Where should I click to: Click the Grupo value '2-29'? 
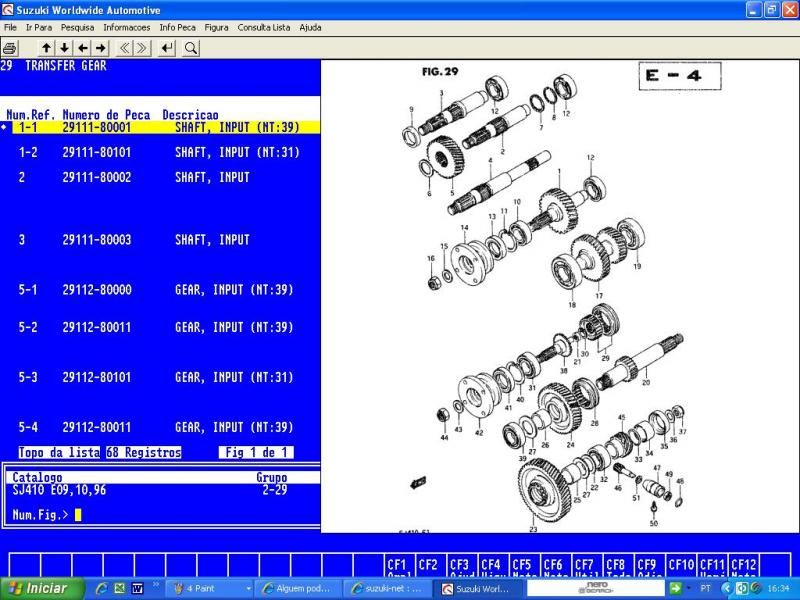click(275, 490)
